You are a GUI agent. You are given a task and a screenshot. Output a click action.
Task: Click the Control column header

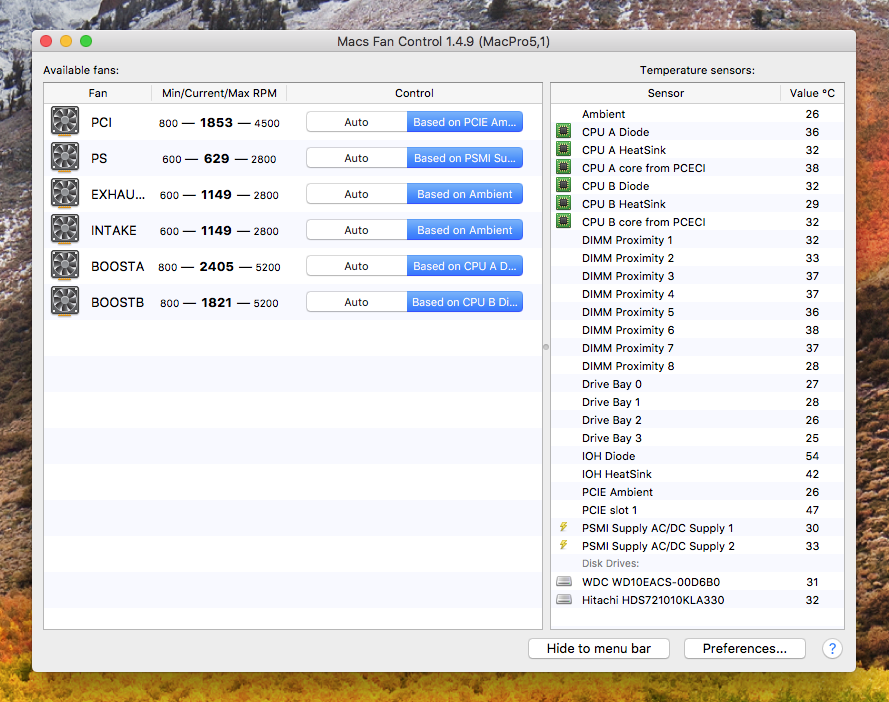[x=414, y=93]
